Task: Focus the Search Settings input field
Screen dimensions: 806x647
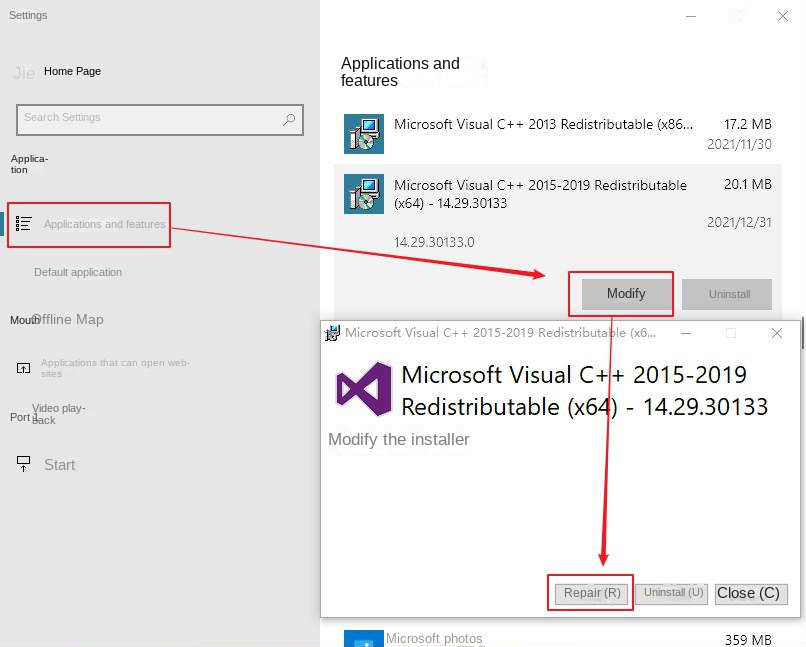Action: (x=148, y=119)
